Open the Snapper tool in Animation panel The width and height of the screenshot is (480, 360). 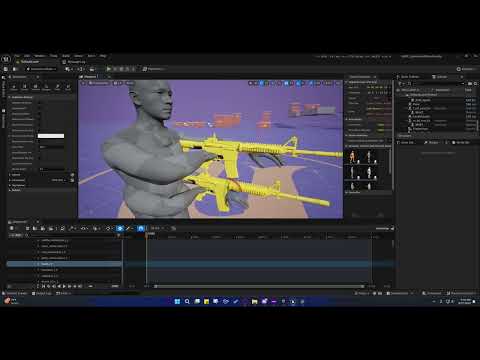pyautogui.click(x=46, y=87)
